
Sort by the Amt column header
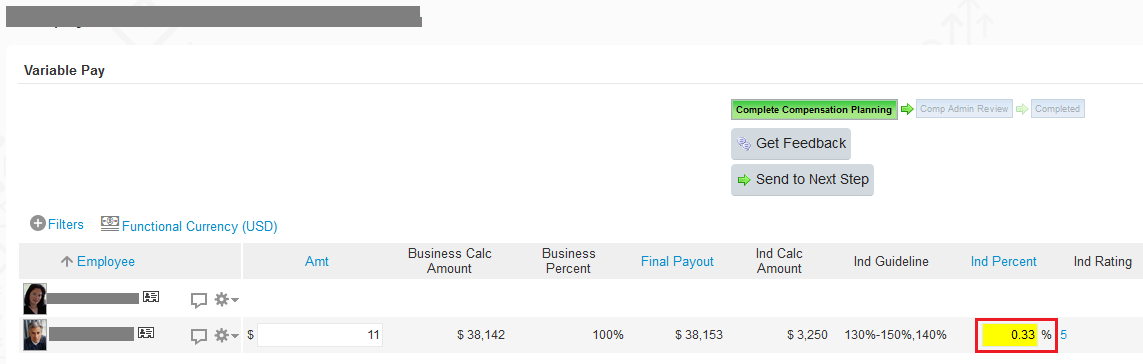pos(316,262)
